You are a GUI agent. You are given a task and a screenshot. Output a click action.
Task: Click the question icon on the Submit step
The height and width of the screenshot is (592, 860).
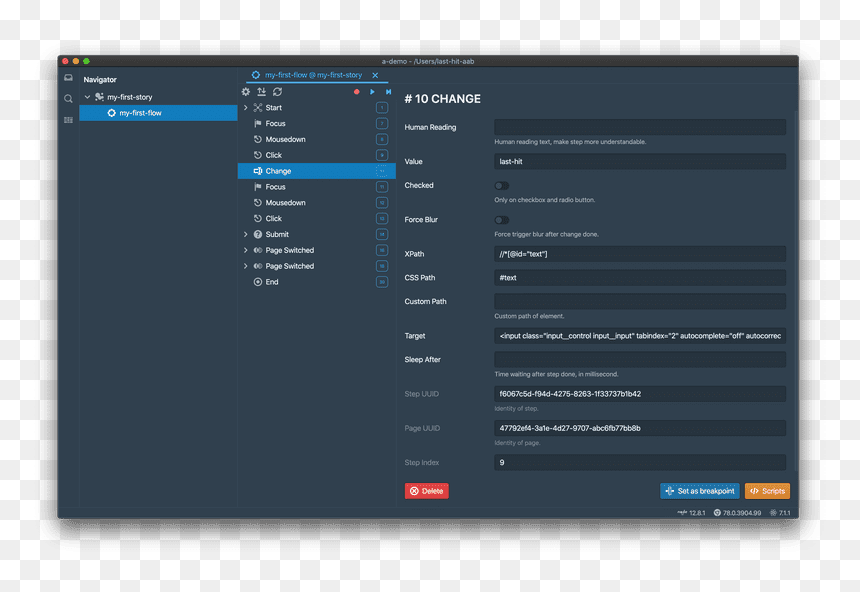click(258, 234)
